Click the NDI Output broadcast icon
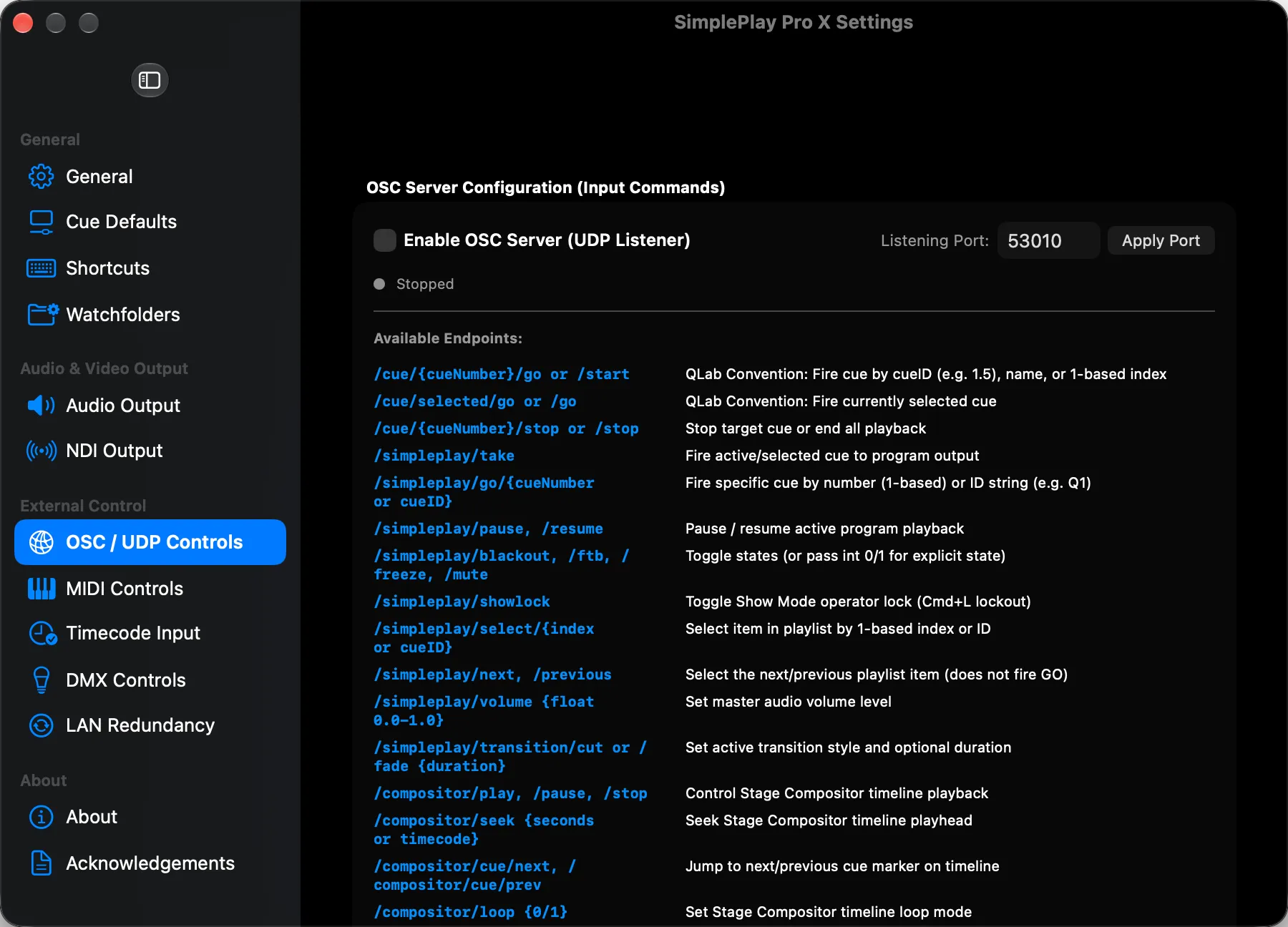 point(41,451)
